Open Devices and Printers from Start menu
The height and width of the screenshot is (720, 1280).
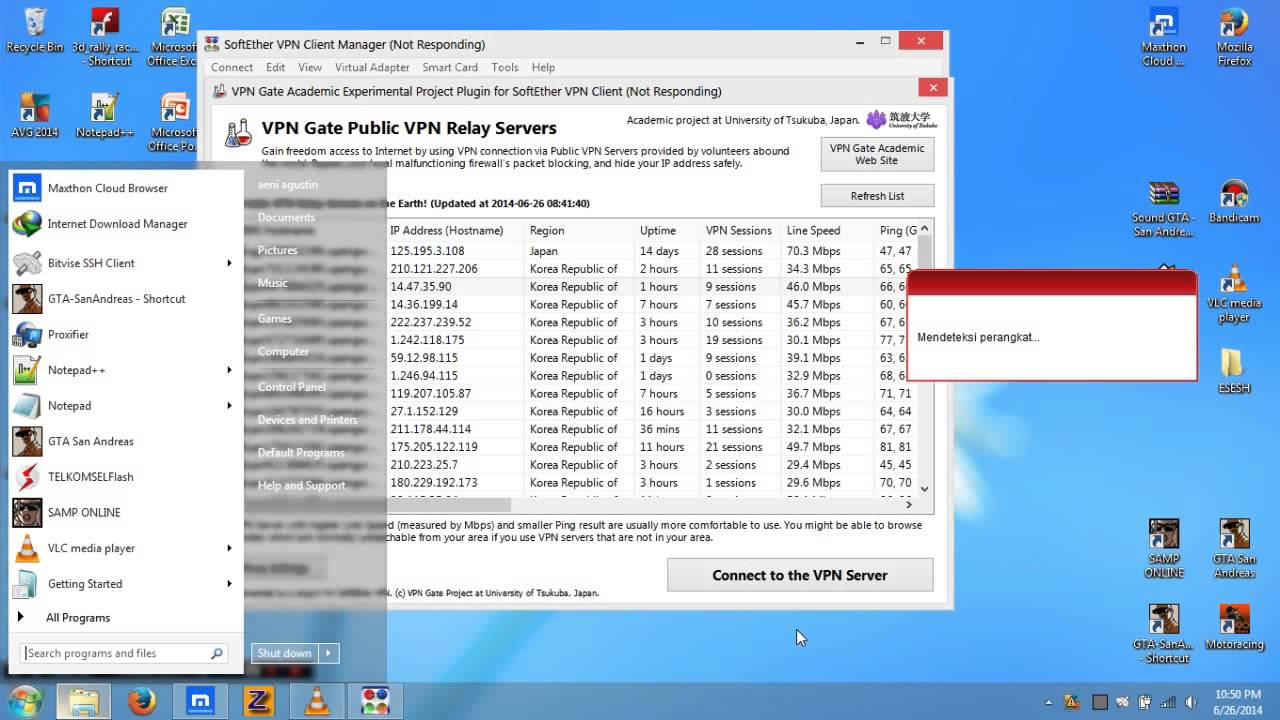[x=308, y=420]
